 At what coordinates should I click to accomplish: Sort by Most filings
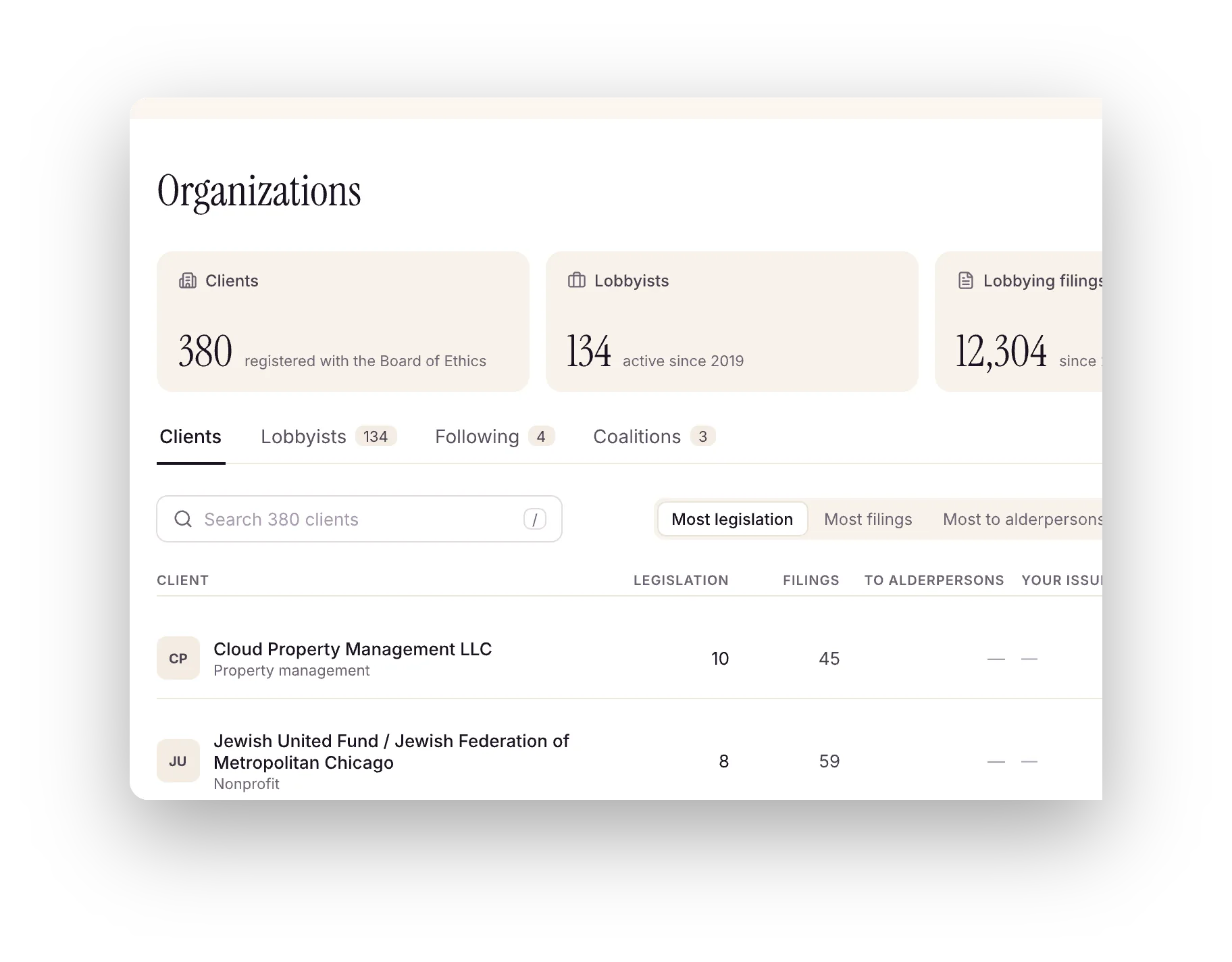pos(868,519)
